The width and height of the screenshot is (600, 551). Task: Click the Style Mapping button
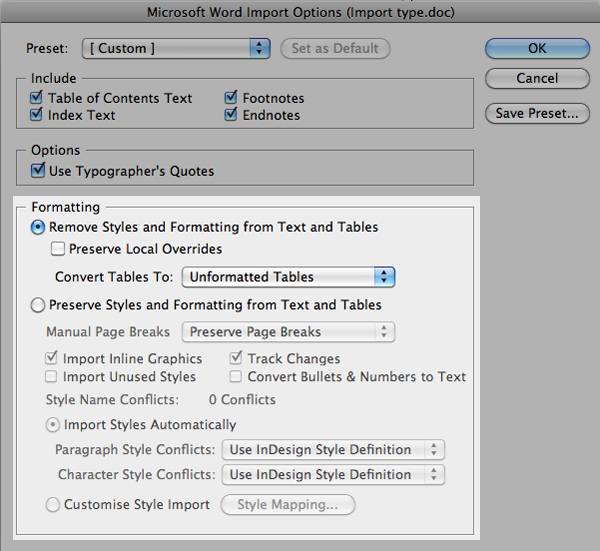click(288, 505)
